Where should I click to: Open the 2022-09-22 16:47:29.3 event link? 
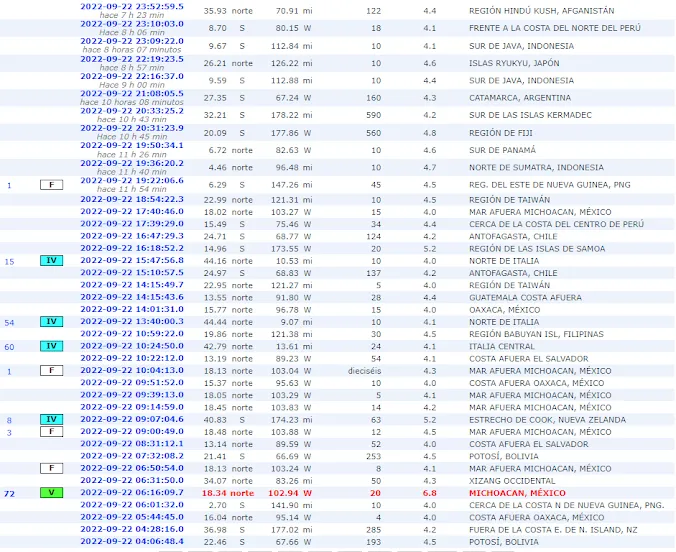coord(132,236)
